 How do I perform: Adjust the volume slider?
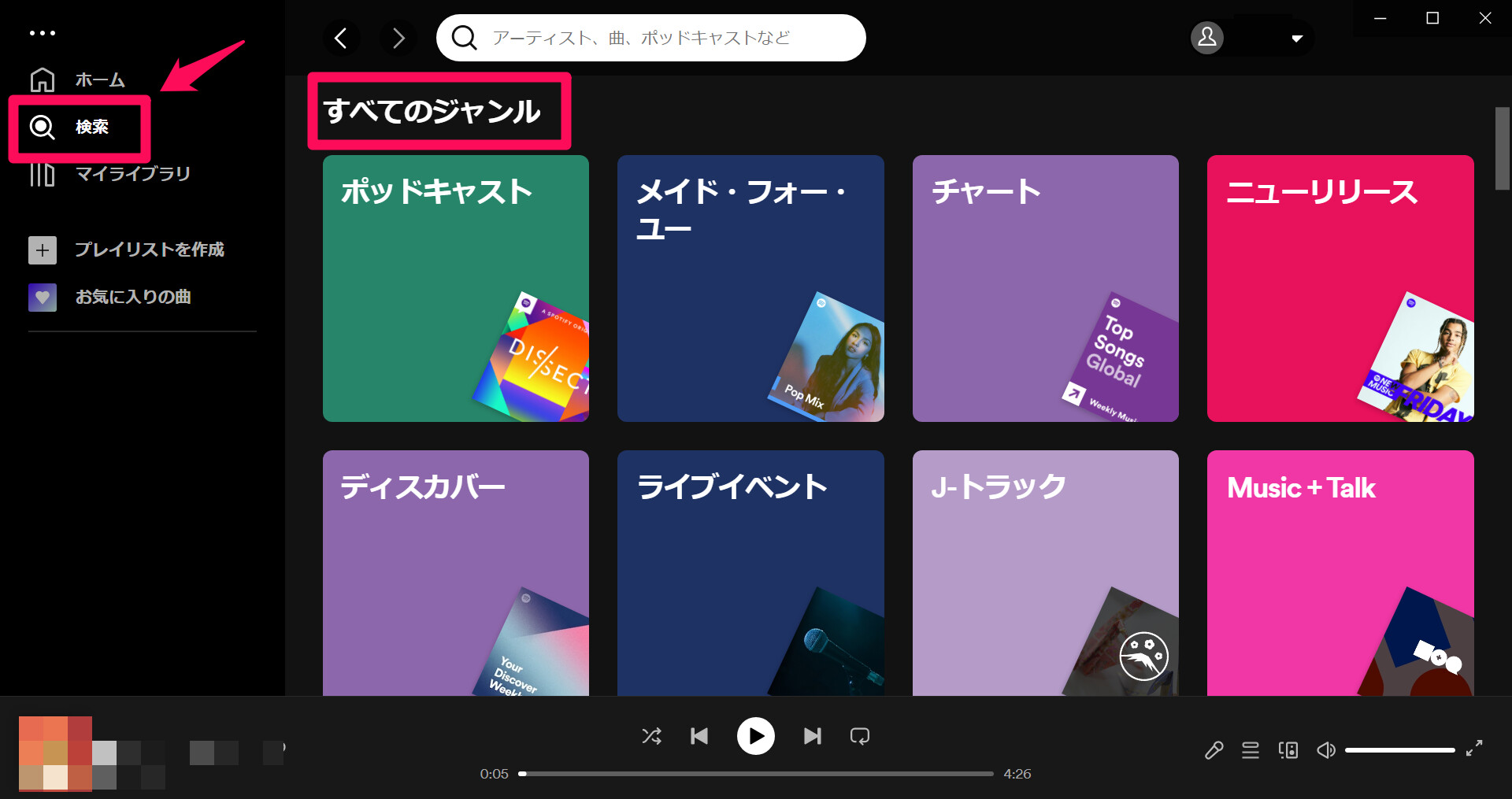click(1399, 750)
